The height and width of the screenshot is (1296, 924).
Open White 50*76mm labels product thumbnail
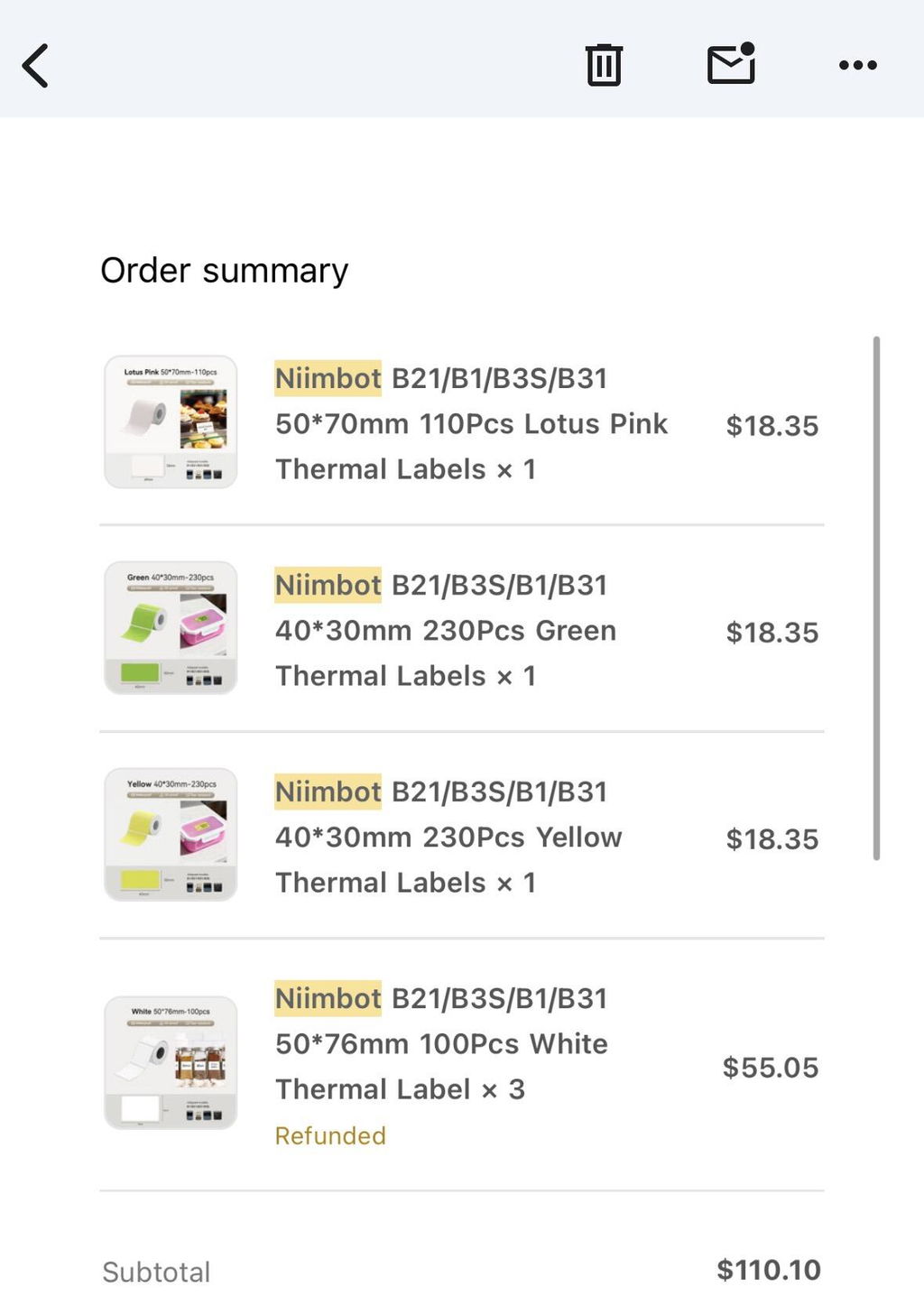tap(171, 1063)
